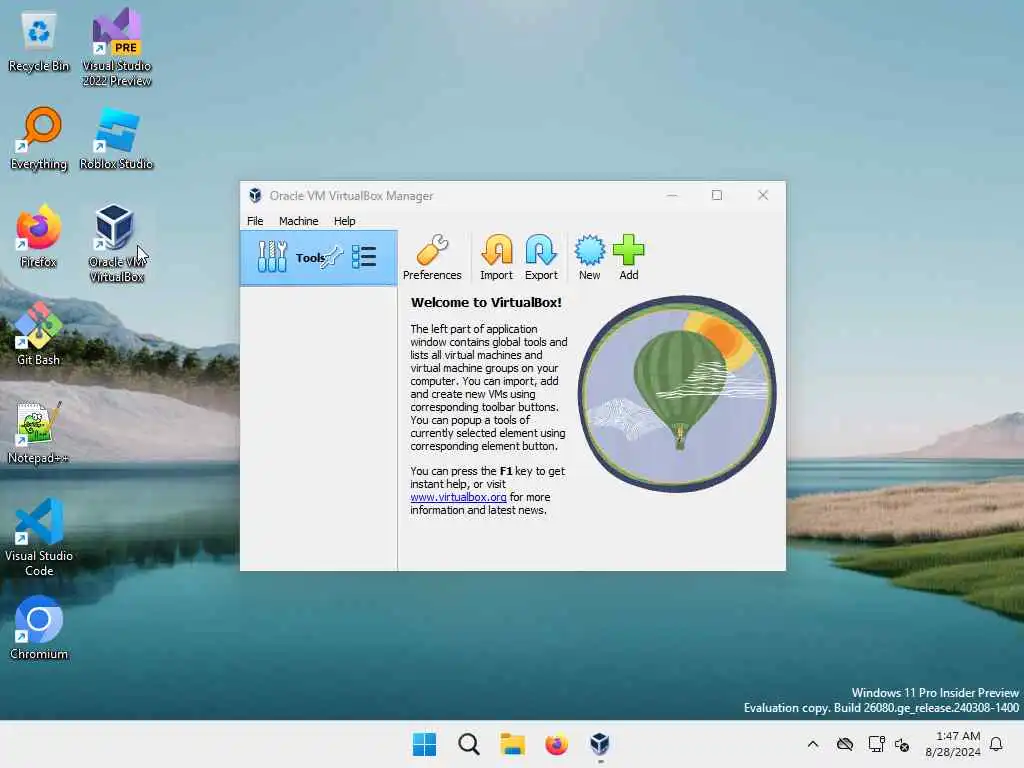Open the clock and date panel
This screenshot has width=1024, height=768.
pos(953,744)
